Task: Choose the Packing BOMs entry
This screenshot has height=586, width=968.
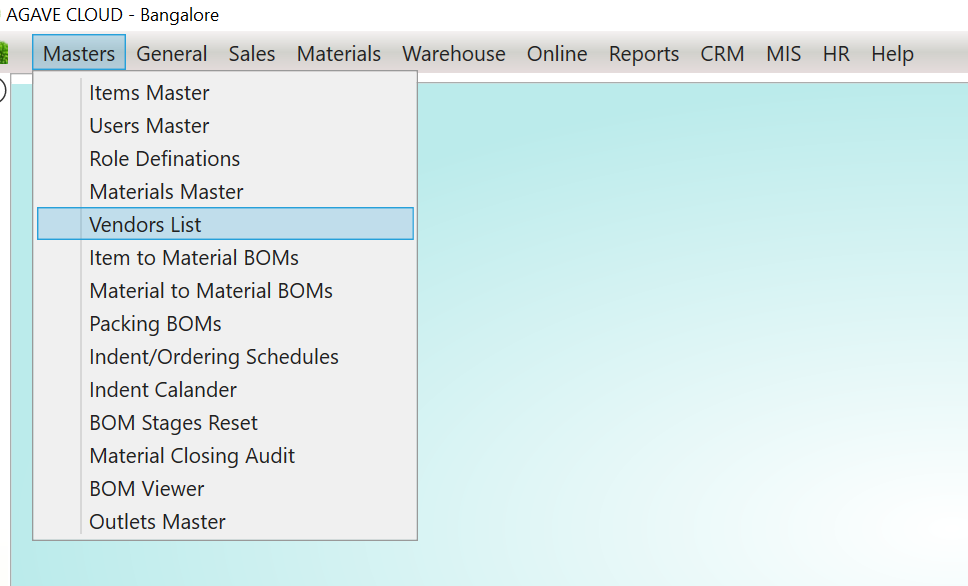Action: pyautogui.click(x=155, y=324)
